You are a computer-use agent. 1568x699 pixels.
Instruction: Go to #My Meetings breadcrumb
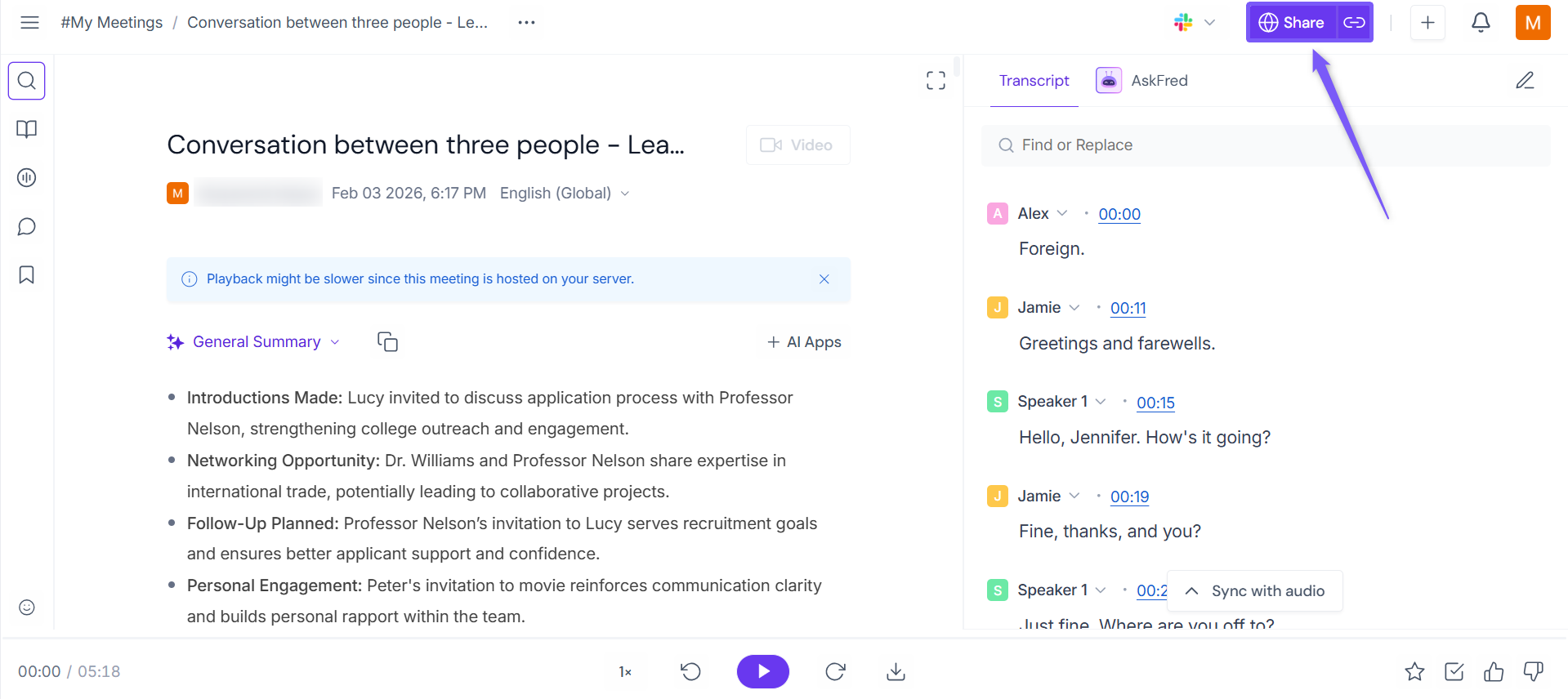[111, 22]
